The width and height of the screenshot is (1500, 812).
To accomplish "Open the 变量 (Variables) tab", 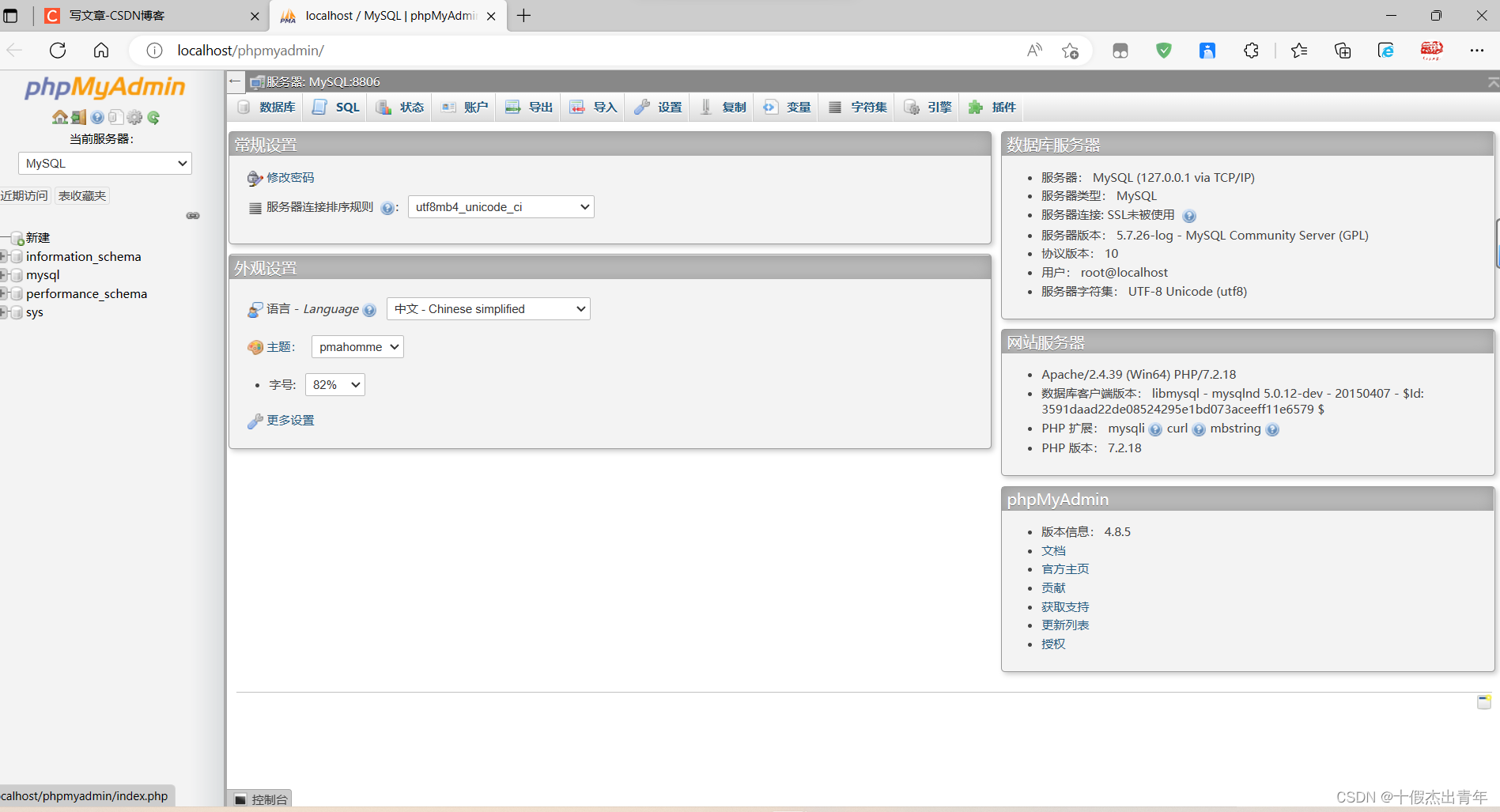I will pyautogui.click(x=787, y=108).
